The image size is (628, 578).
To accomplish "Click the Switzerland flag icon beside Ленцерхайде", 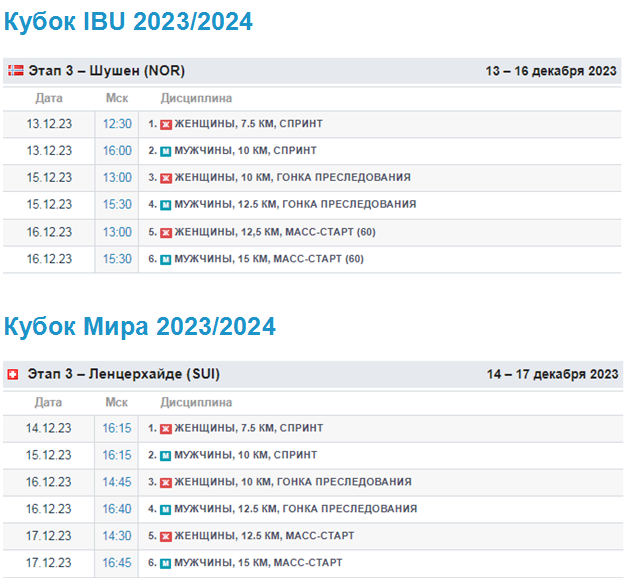I will [13, 375].
